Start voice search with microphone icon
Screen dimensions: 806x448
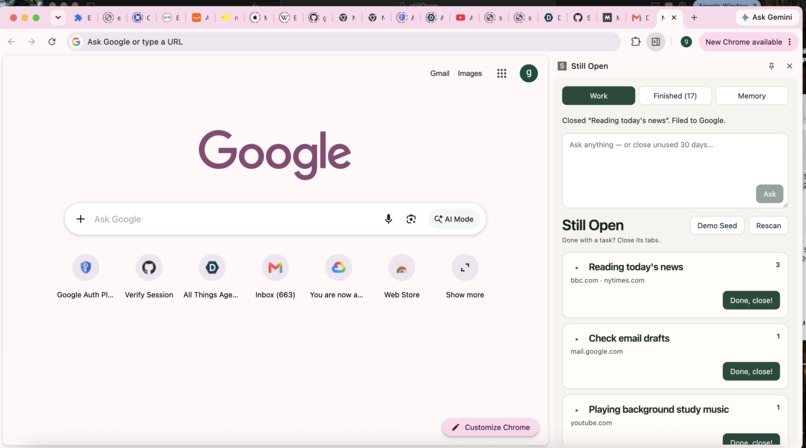pos(389,219)
